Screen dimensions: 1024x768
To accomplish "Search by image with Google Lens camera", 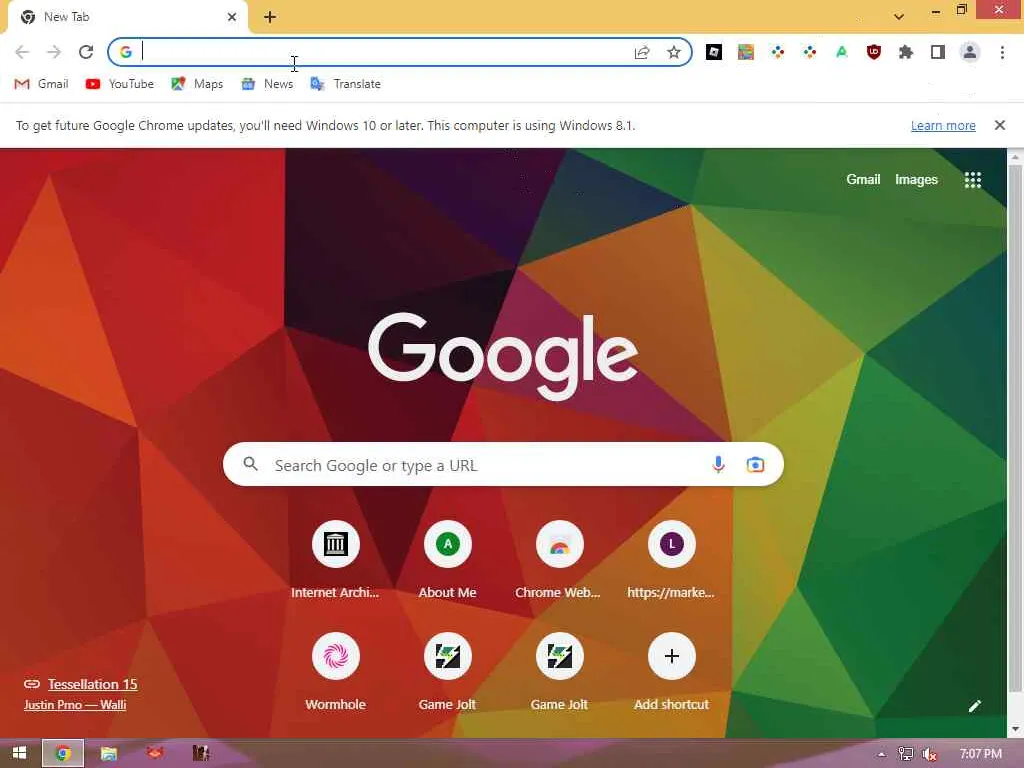I will click(x=755, y=464).
